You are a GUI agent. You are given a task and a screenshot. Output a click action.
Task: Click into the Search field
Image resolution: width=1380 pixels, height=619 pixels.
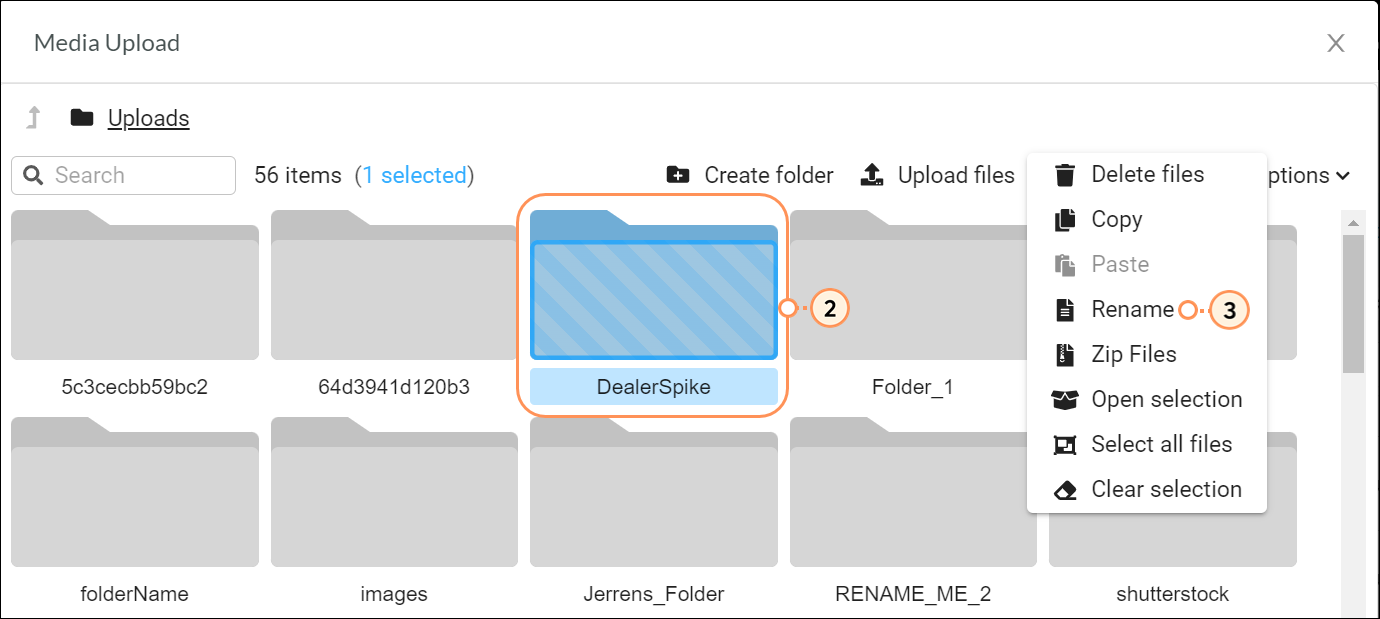tap(135, 175)
